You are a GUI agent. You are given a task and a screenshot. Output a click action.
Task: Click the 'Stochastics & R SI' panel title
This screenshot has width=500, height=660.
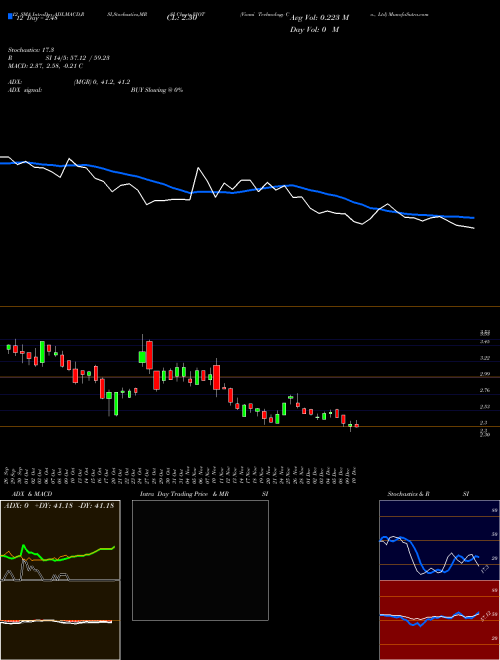[x=428, y=494]
